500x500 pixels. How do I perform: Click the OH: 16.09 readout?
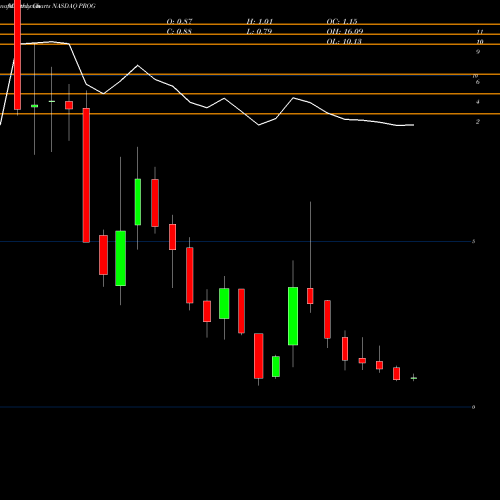[x=345, y=32]
